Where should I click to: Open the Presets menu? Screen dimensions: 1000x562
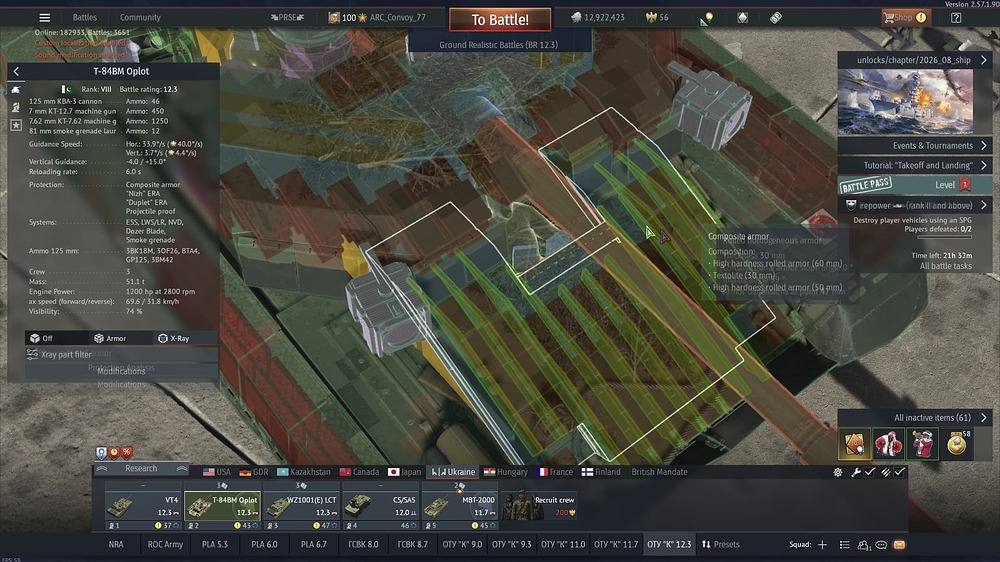721,545
